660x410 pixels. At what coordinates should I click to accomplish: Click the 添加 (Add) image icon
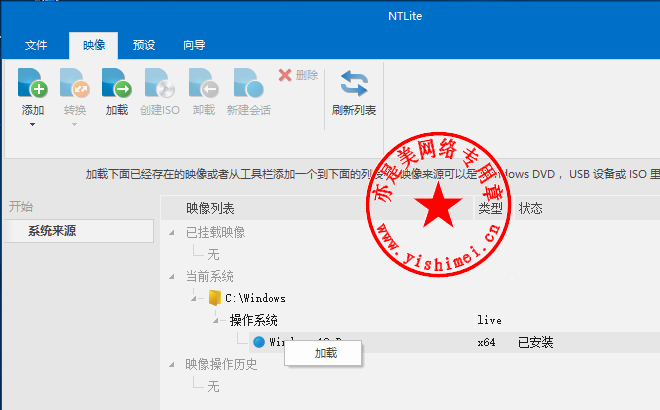[x=32, y=83]
